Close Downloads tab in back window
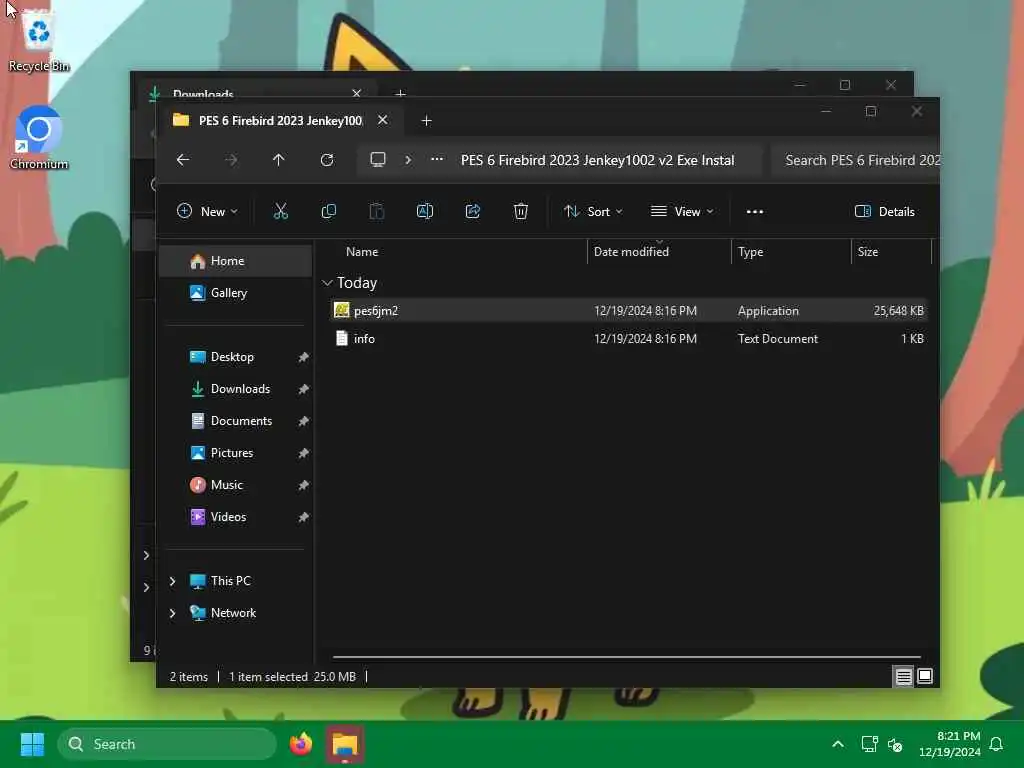The image size is (1024, 768). click(x=357, y=93)
